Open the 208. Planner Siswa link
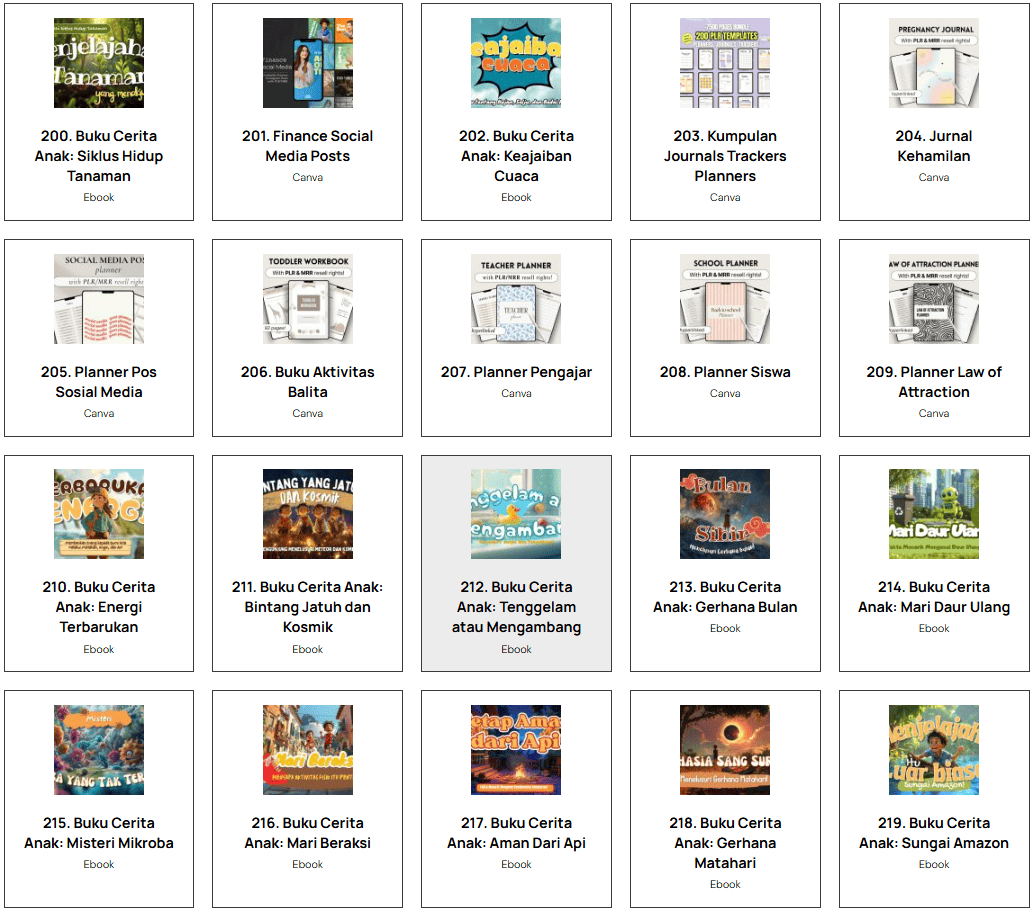 pos(725,372)
